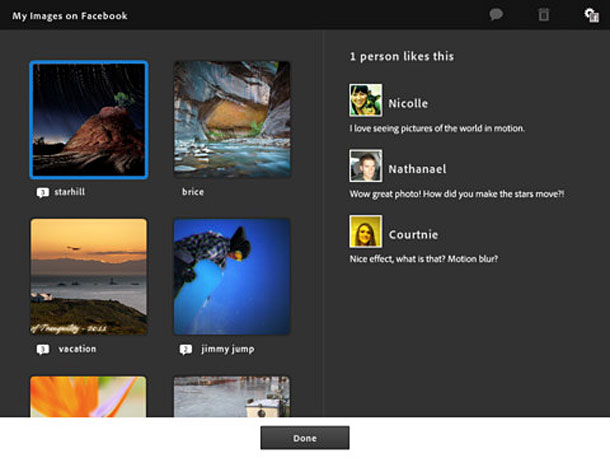Open the comments speech bubble icon
Viewport: 610px width, 458px height.
click(x=496, y=15)
